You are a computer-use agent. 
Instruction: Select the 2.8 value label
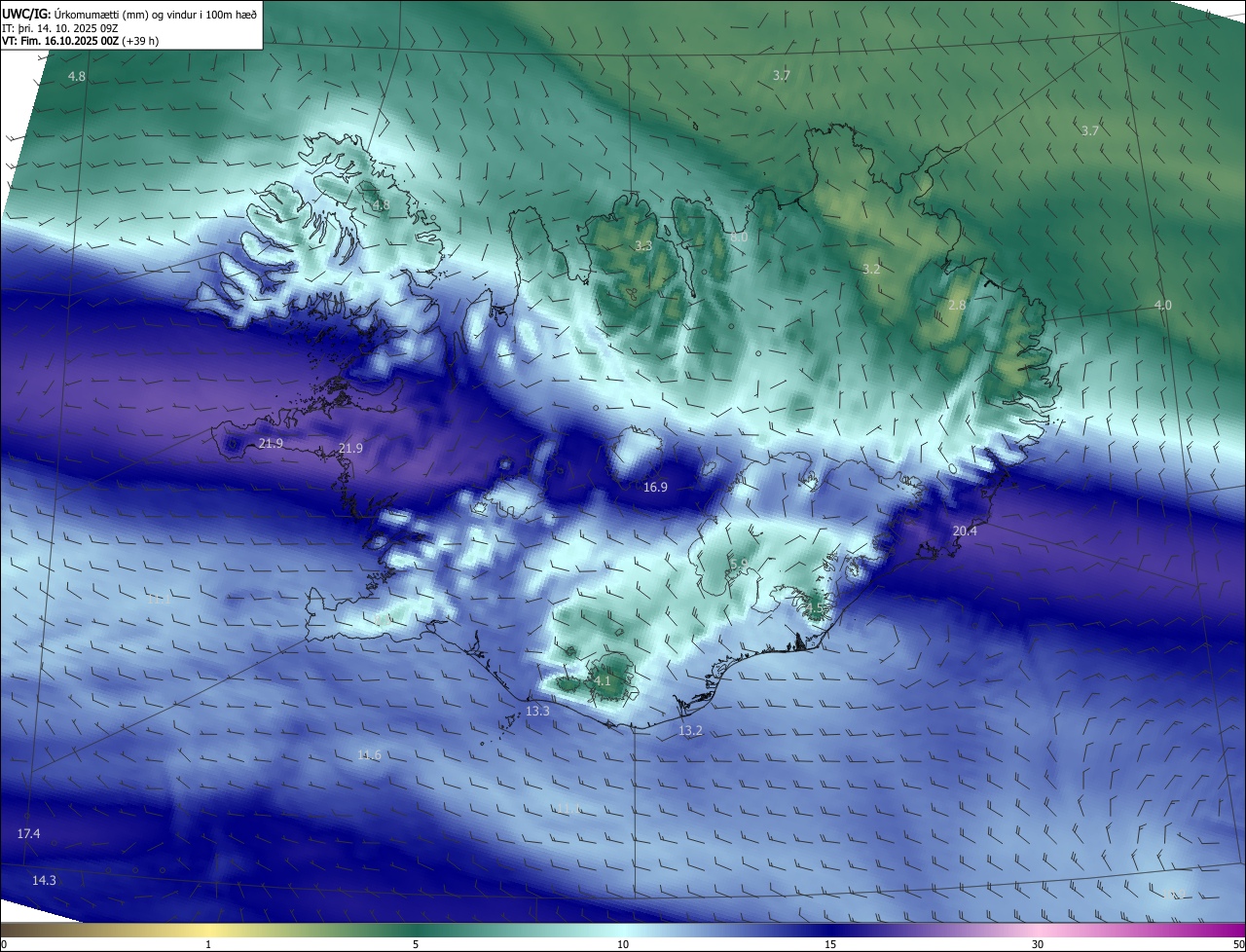pyautogui.click(x=957, y=305)
